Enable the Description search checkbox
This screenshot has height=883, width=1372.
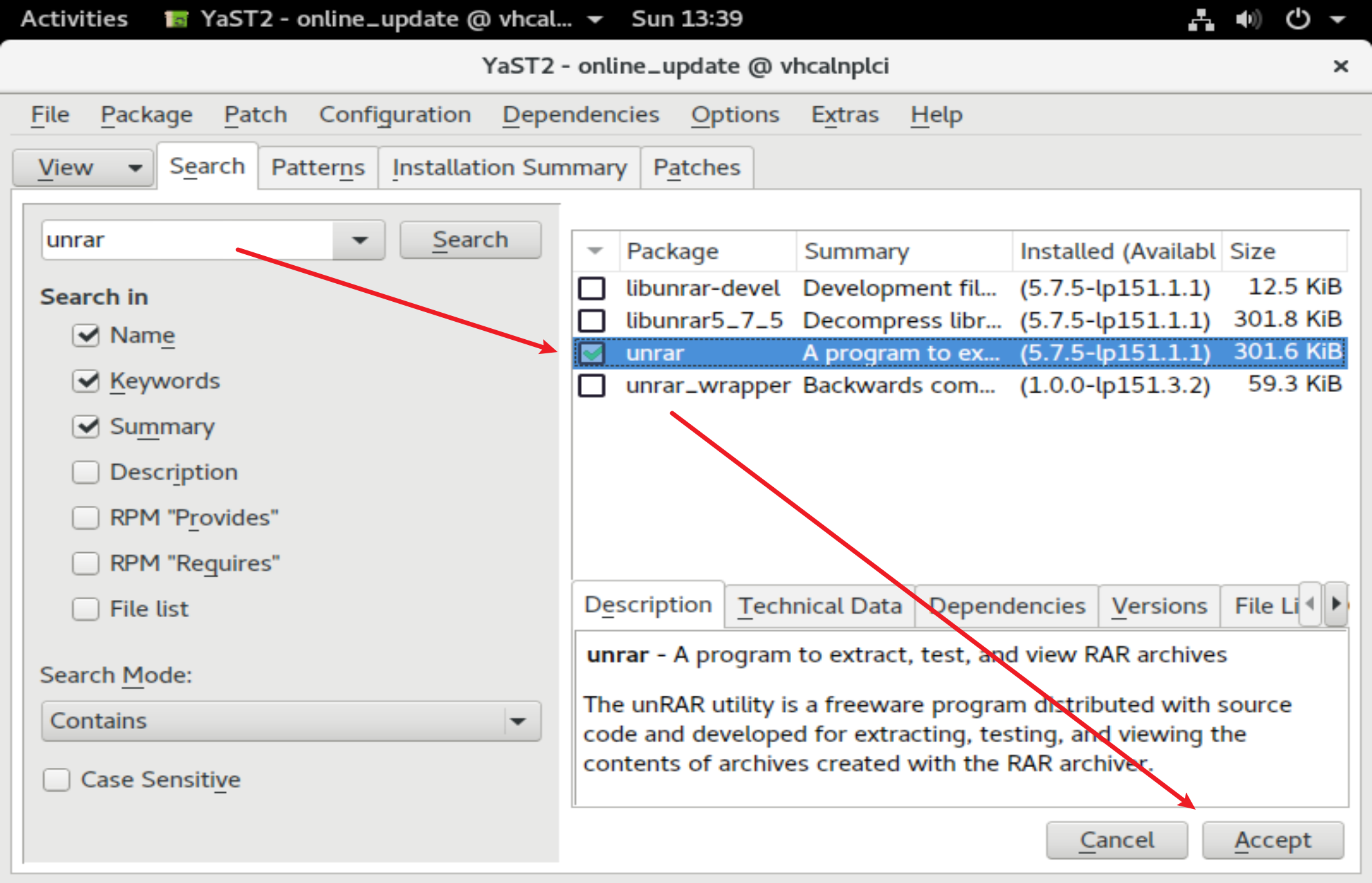click(86, 472)
